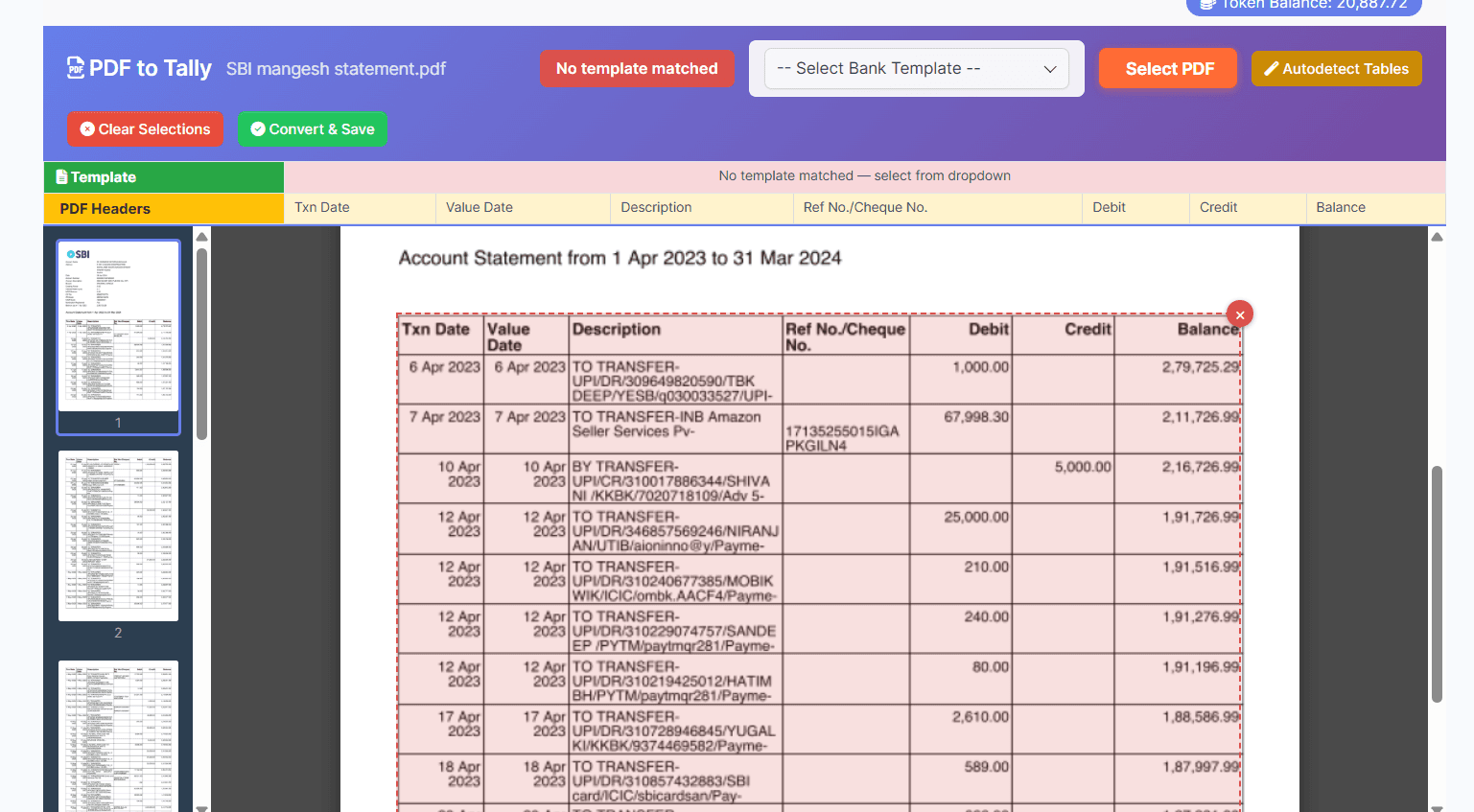The height and width of the screenshot is (812, 1474).
Task: Open page 2 thumbnail
Action: [x=118, y=536]
